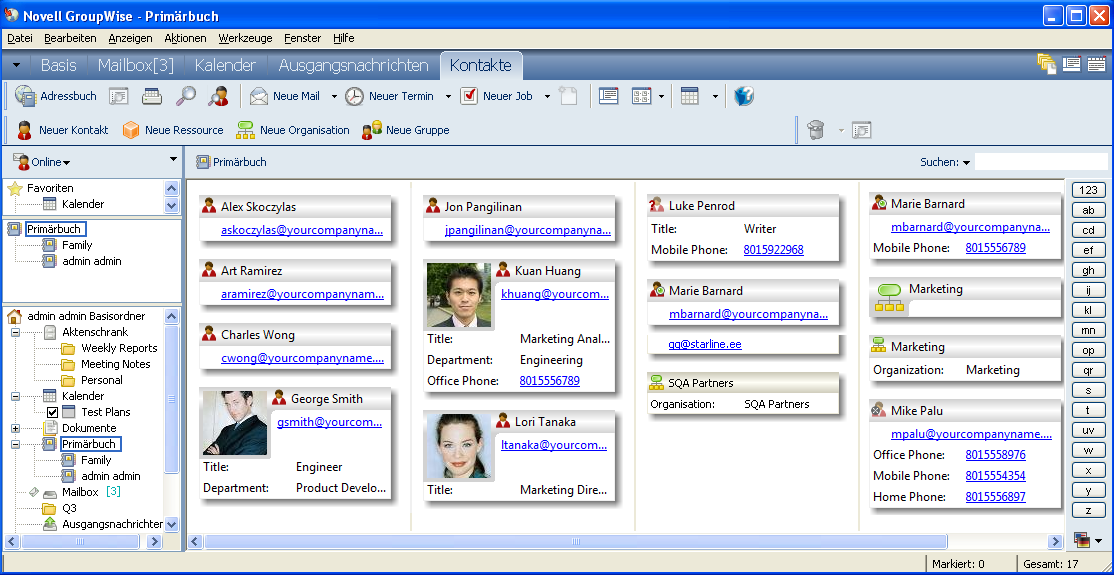Create a Neuer Job

496,96
